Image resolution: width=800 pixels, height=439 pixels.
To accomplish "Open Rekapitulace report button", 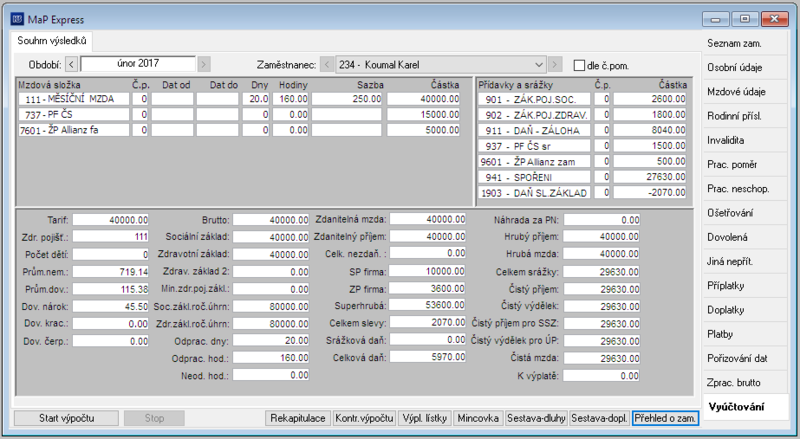I will [x=298, y=418].
